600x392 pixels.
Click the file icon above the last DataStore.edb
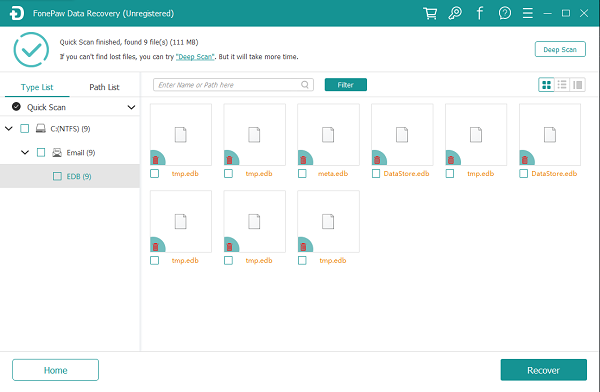coord(550,135)
